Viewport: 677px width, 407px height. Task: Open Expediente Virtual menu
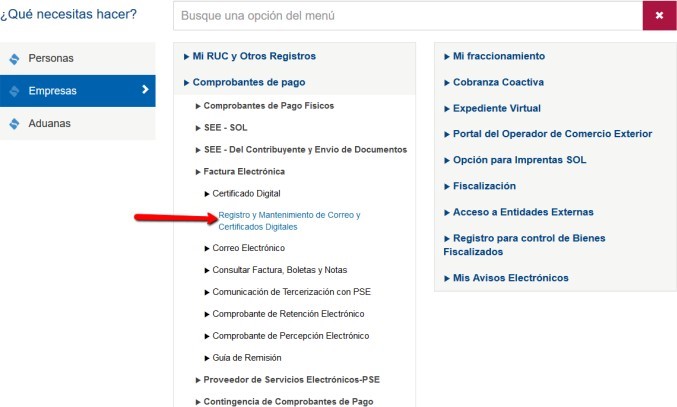492,108
